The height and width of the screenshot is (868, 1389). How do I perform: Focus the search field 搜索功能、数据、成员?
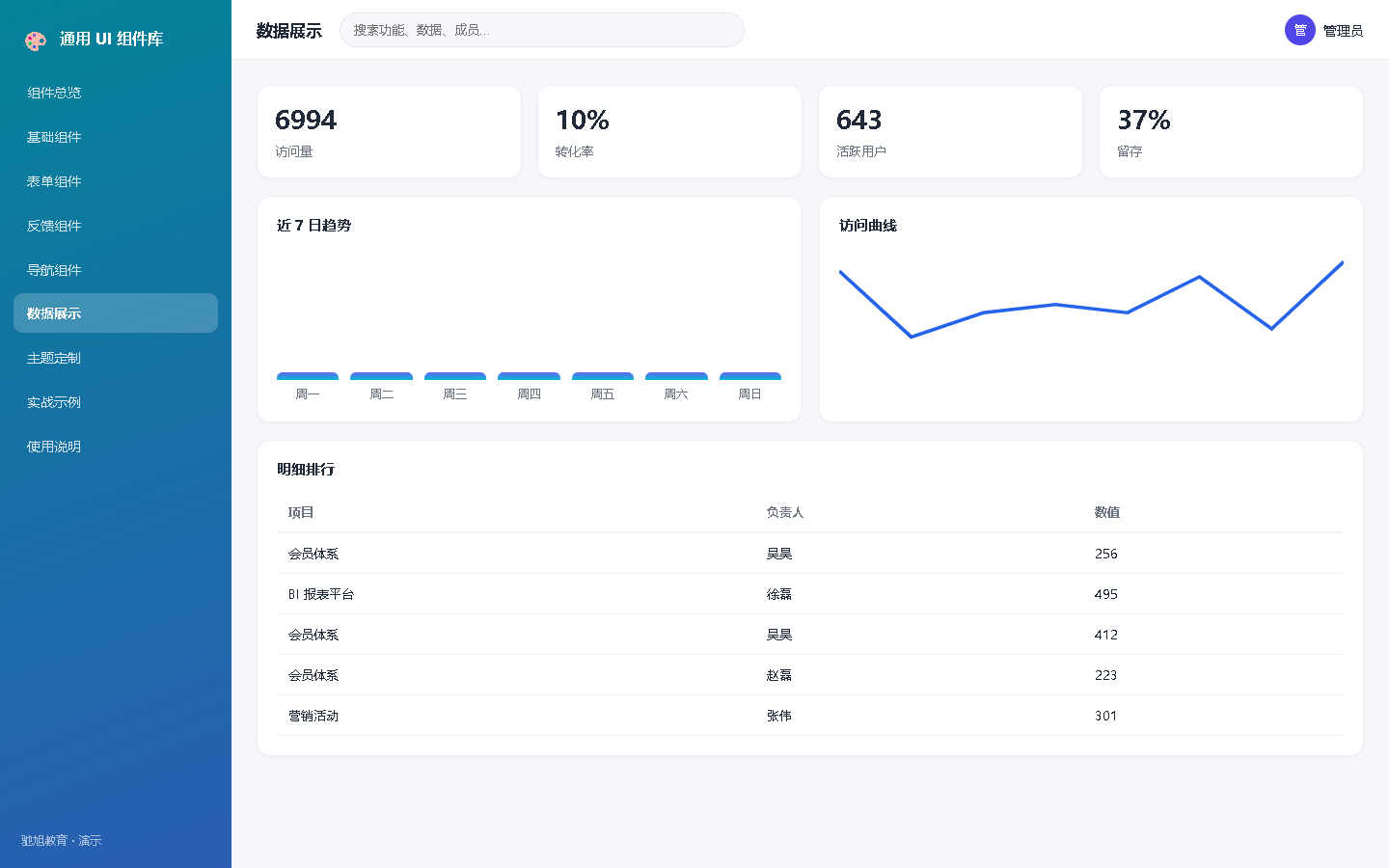click(542, 30)
